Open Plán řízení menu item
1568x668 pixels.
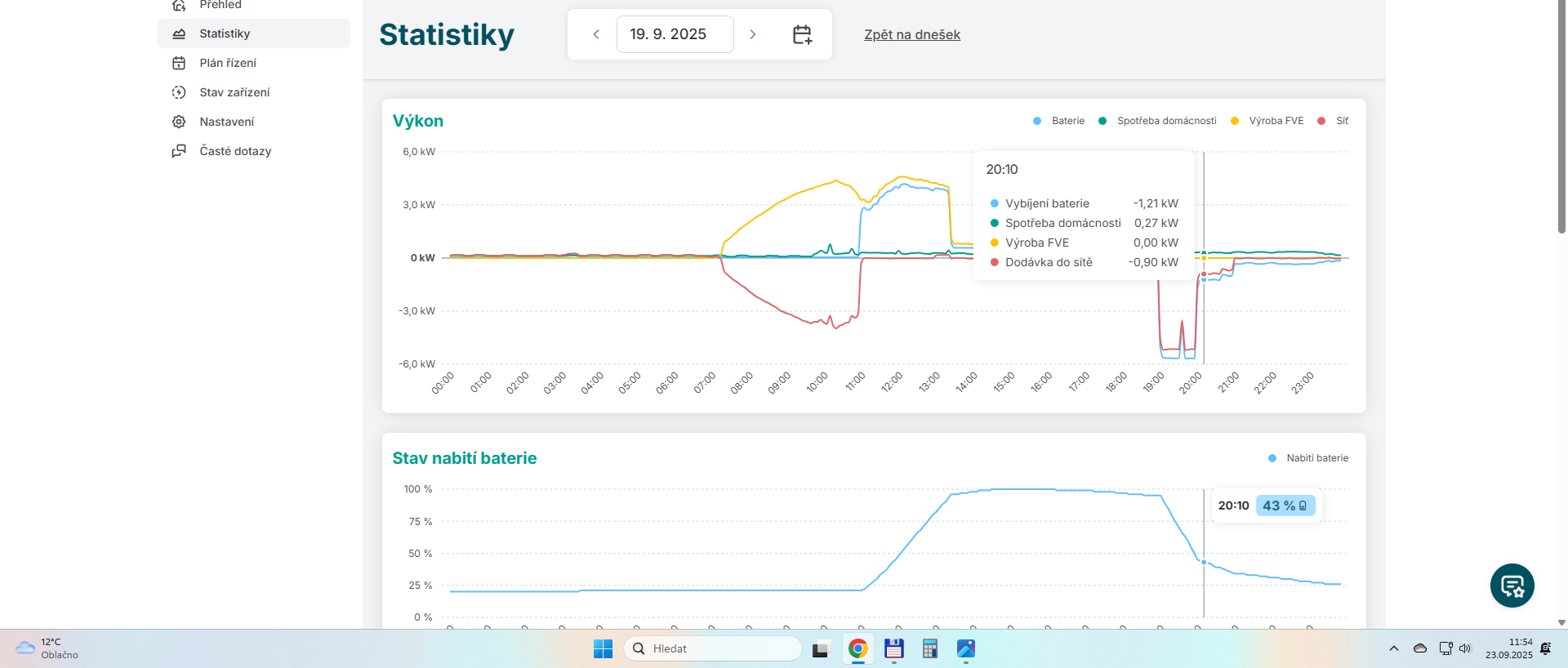point(228,63)
